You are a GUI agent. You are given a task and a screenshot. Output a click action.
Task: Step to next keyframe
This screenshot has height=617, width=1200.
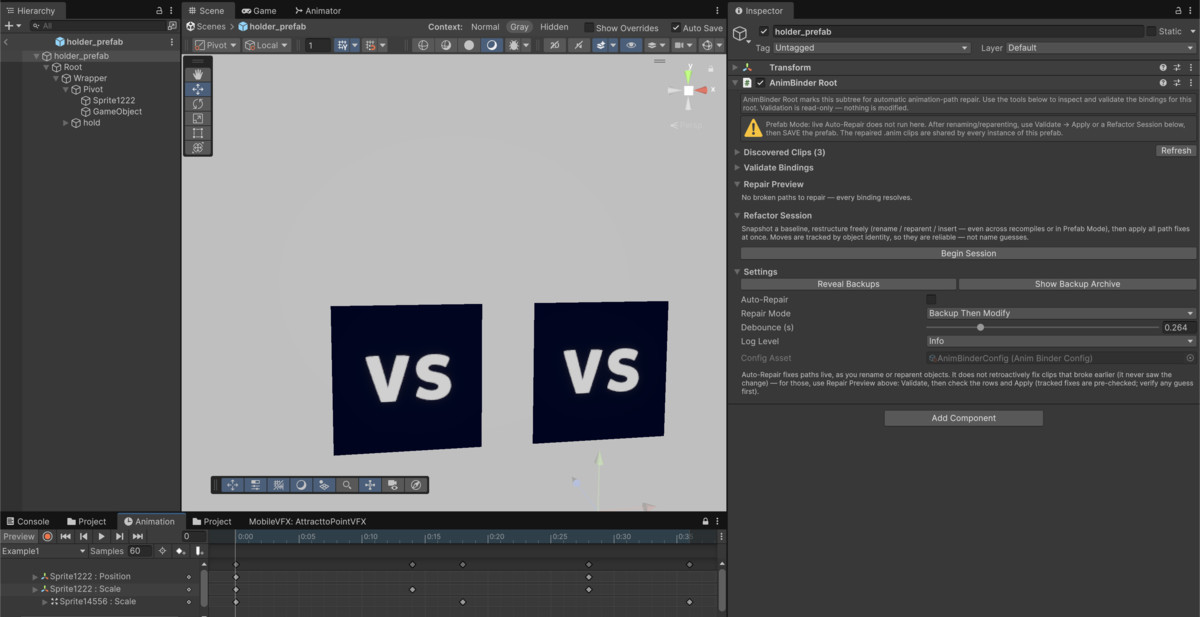tap(119, 537)
